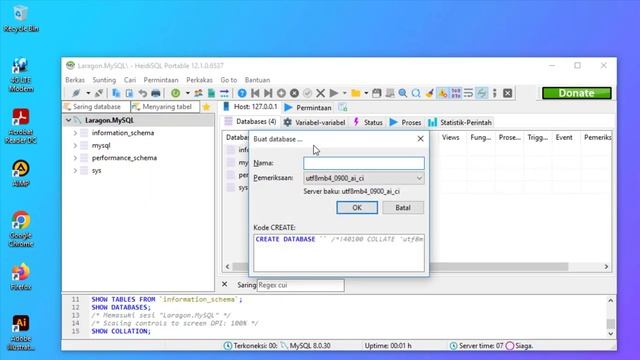
Task: Click the copy icon in the toolbar
Action: (116, 93)
